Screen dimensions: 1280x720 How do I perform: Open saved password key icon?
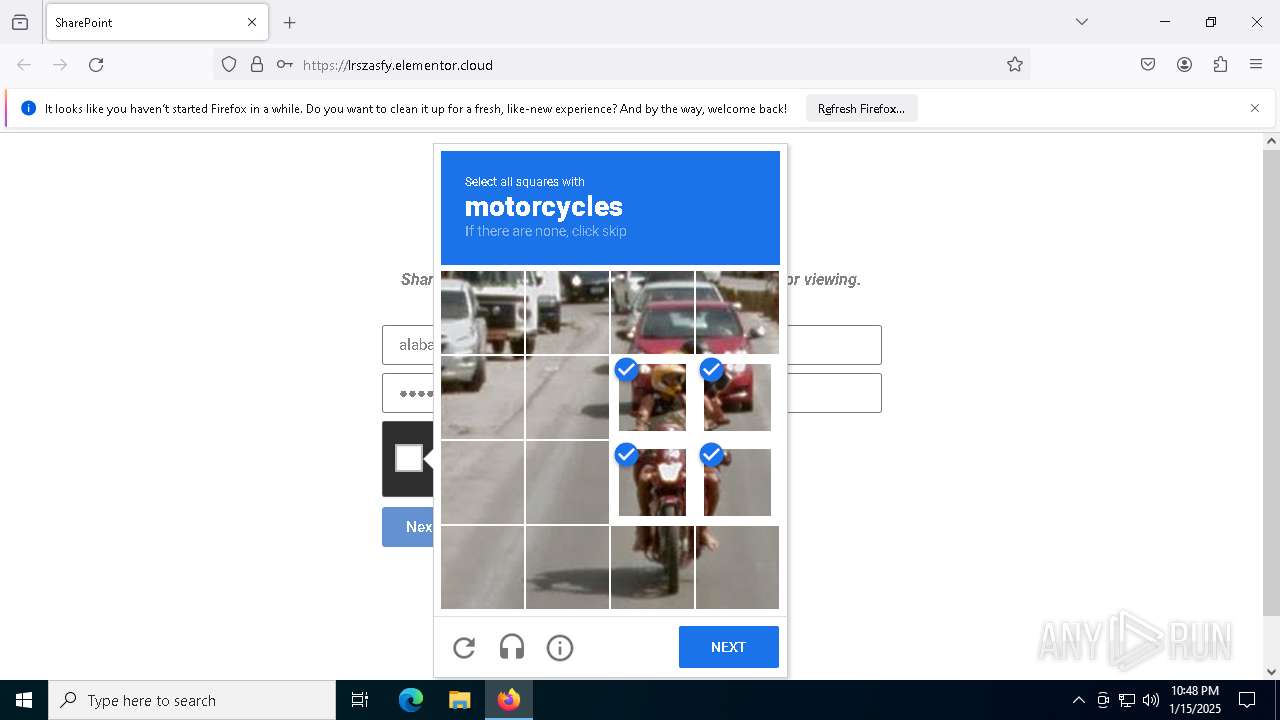285,65
